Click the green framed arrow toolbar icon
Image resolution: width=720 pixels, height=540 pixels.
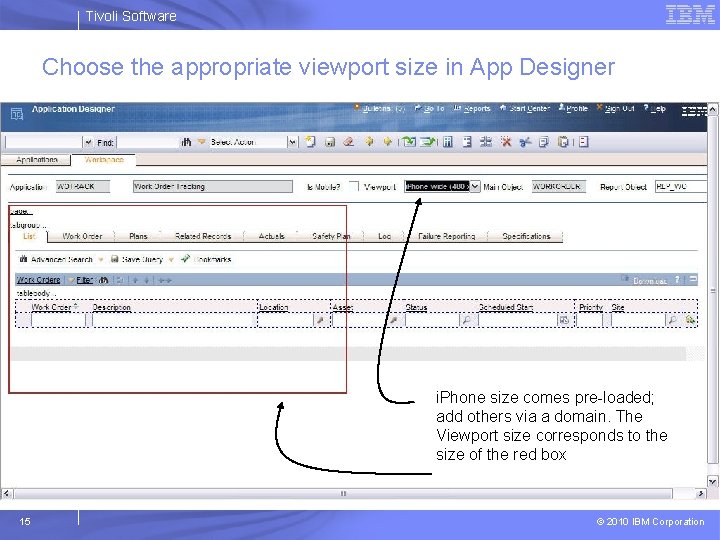(409, 142)
